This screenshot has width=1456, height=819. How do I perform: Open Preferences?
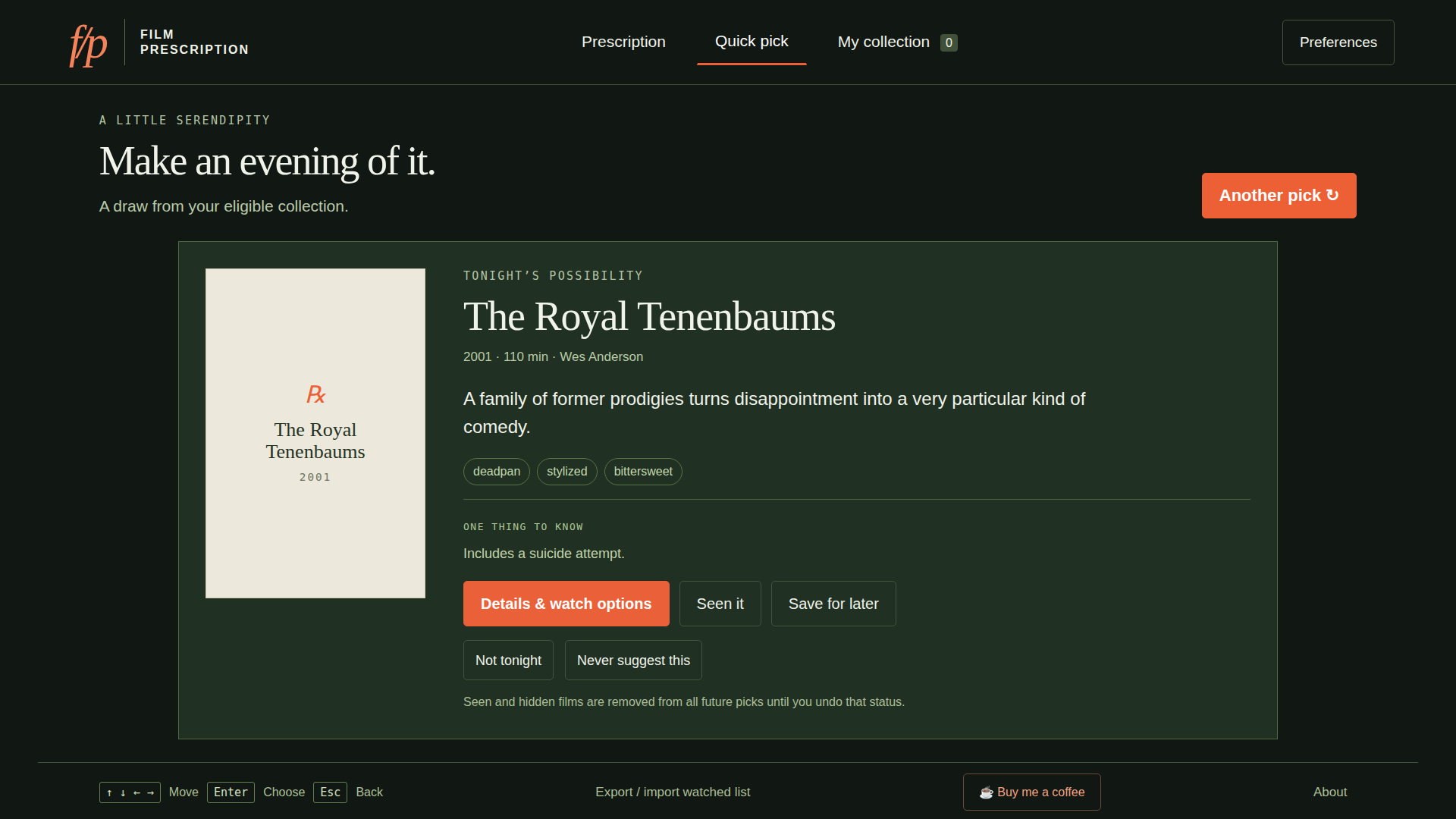(x=1338, y=42)
